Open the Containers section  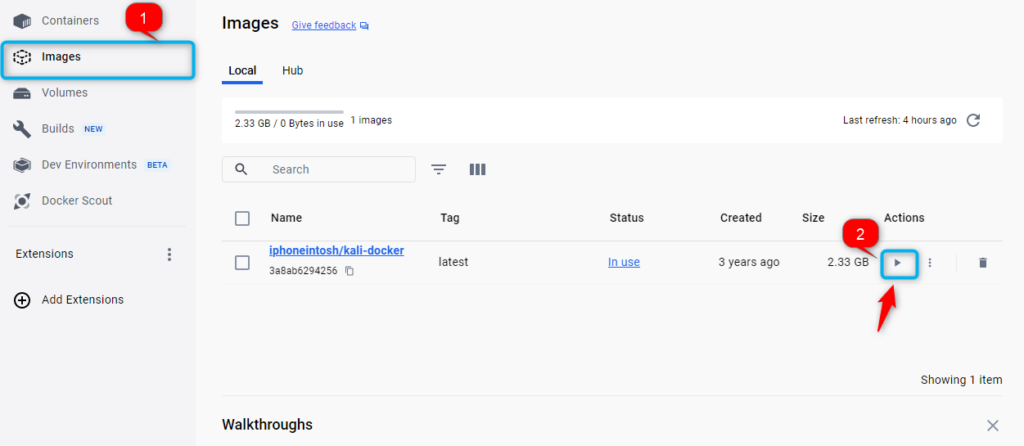70,20
